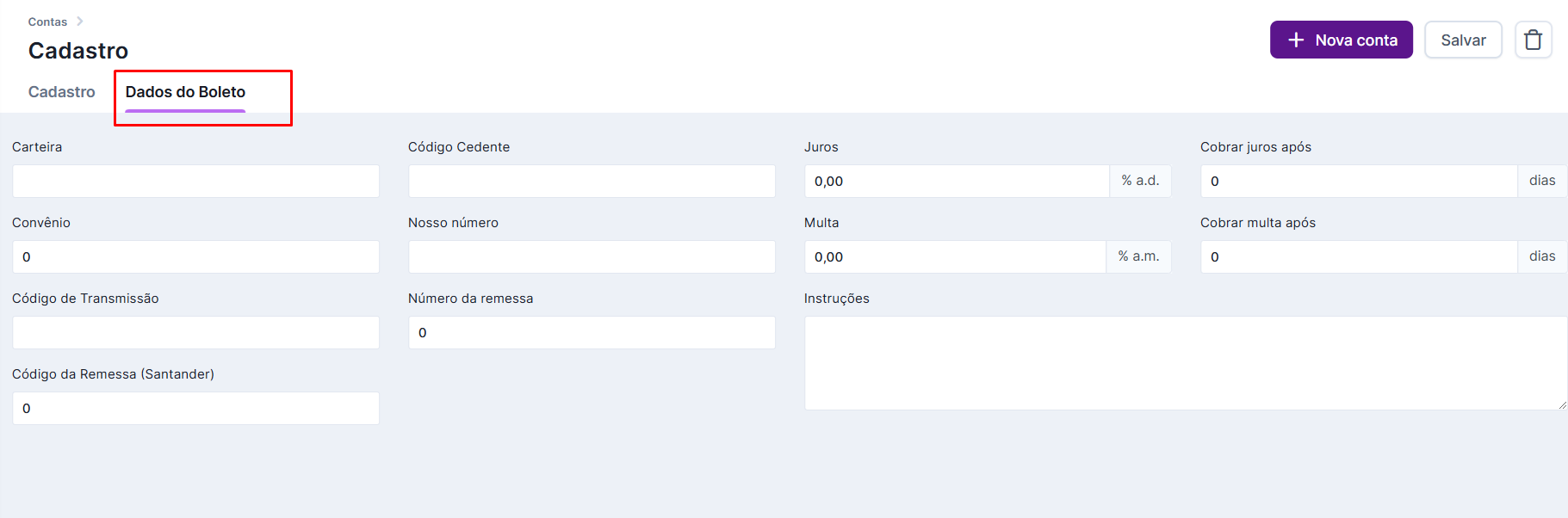Click the plus icon in Nova conta

point(1296,40)
